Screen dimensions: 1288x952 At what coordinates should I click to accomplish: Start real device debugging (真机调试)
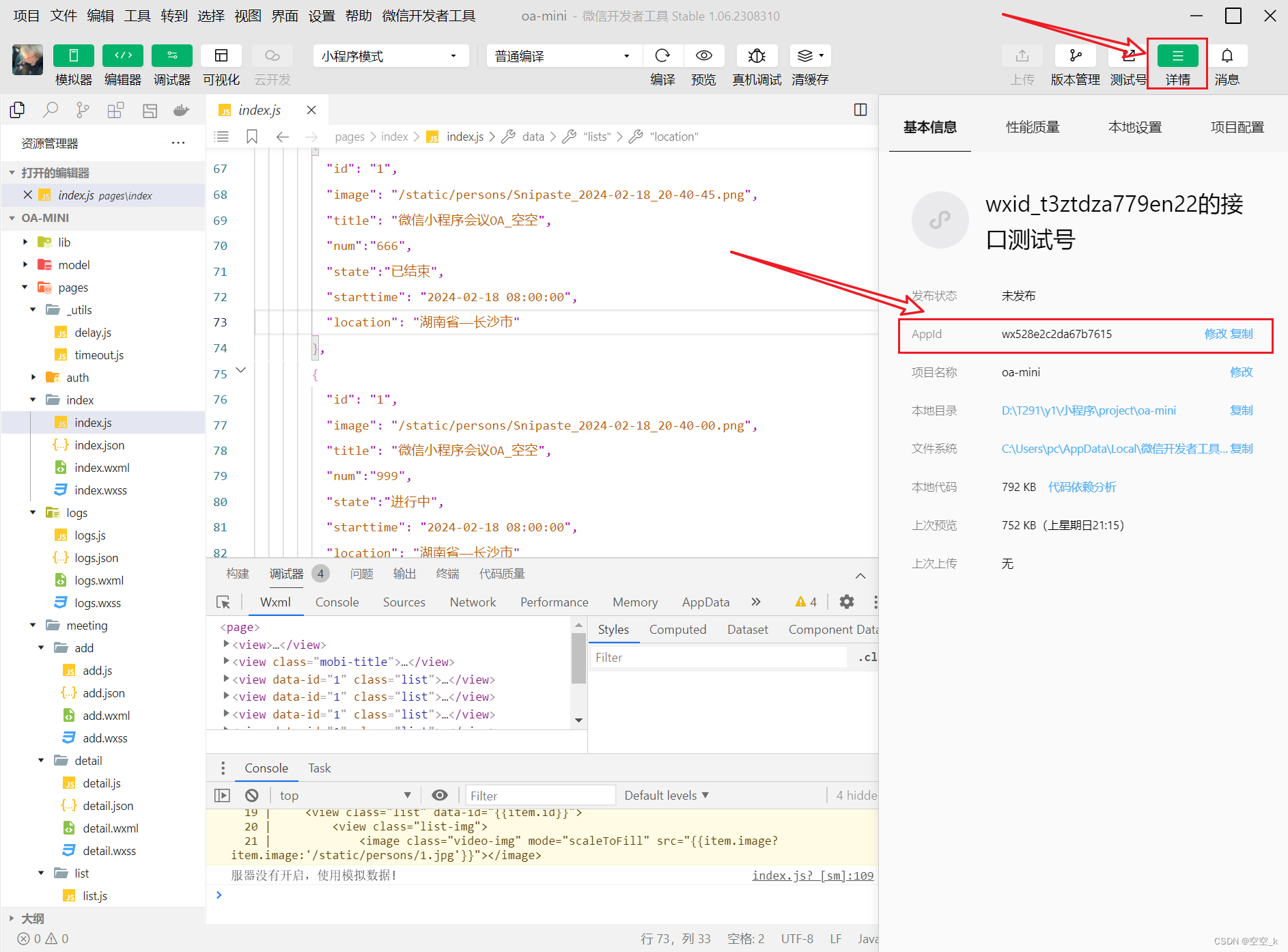757,56
